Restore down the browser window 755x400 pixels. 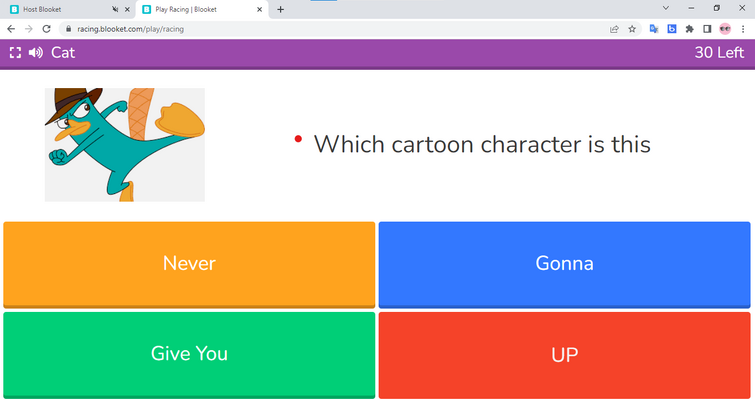click(x=716, y=8)
